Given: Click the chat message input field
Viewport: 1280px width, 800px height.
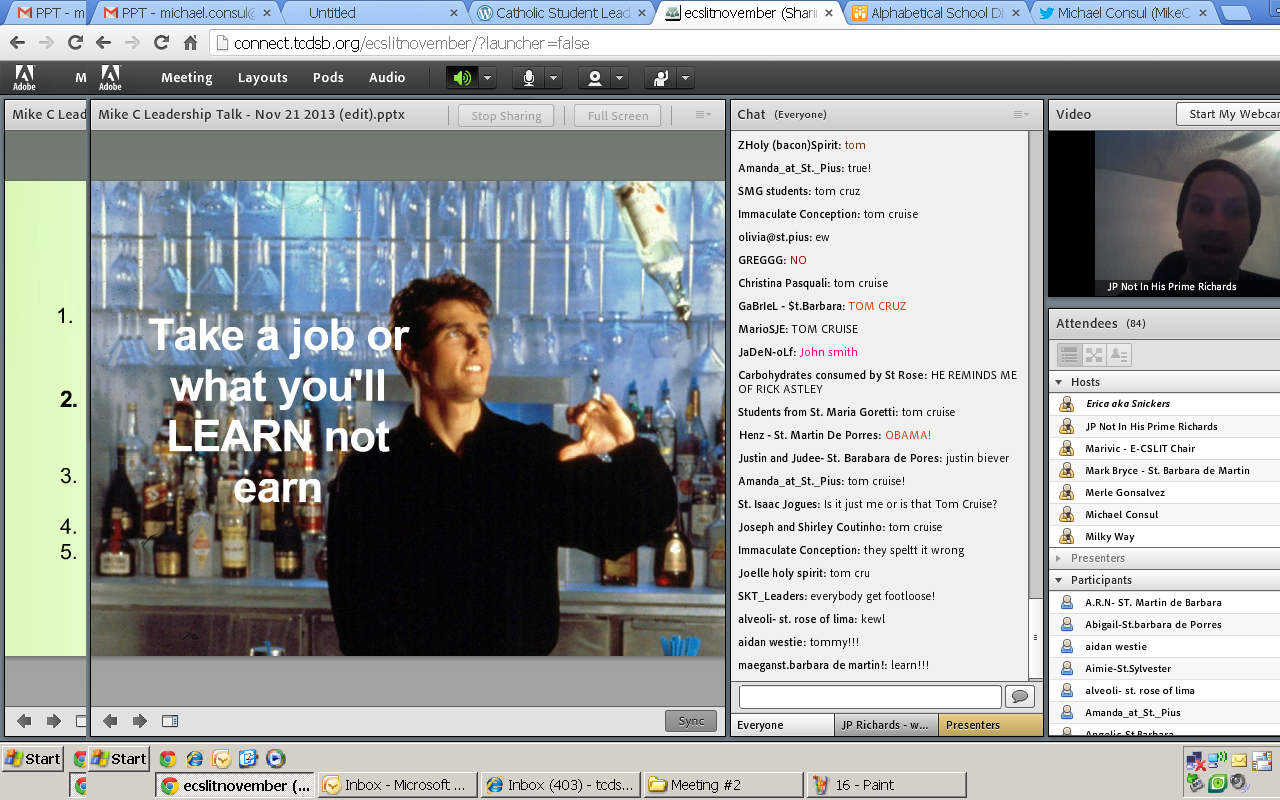Looking at the screenshot, I should pyautogui.click(x=869, y=697).
